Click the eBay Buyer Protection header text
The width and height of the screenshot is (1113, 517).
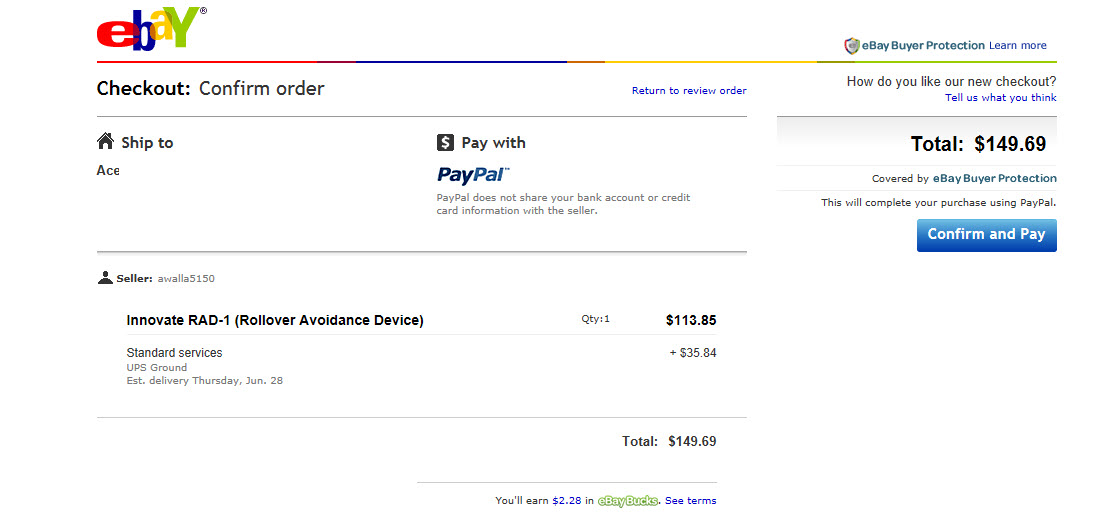click(923, 46)
